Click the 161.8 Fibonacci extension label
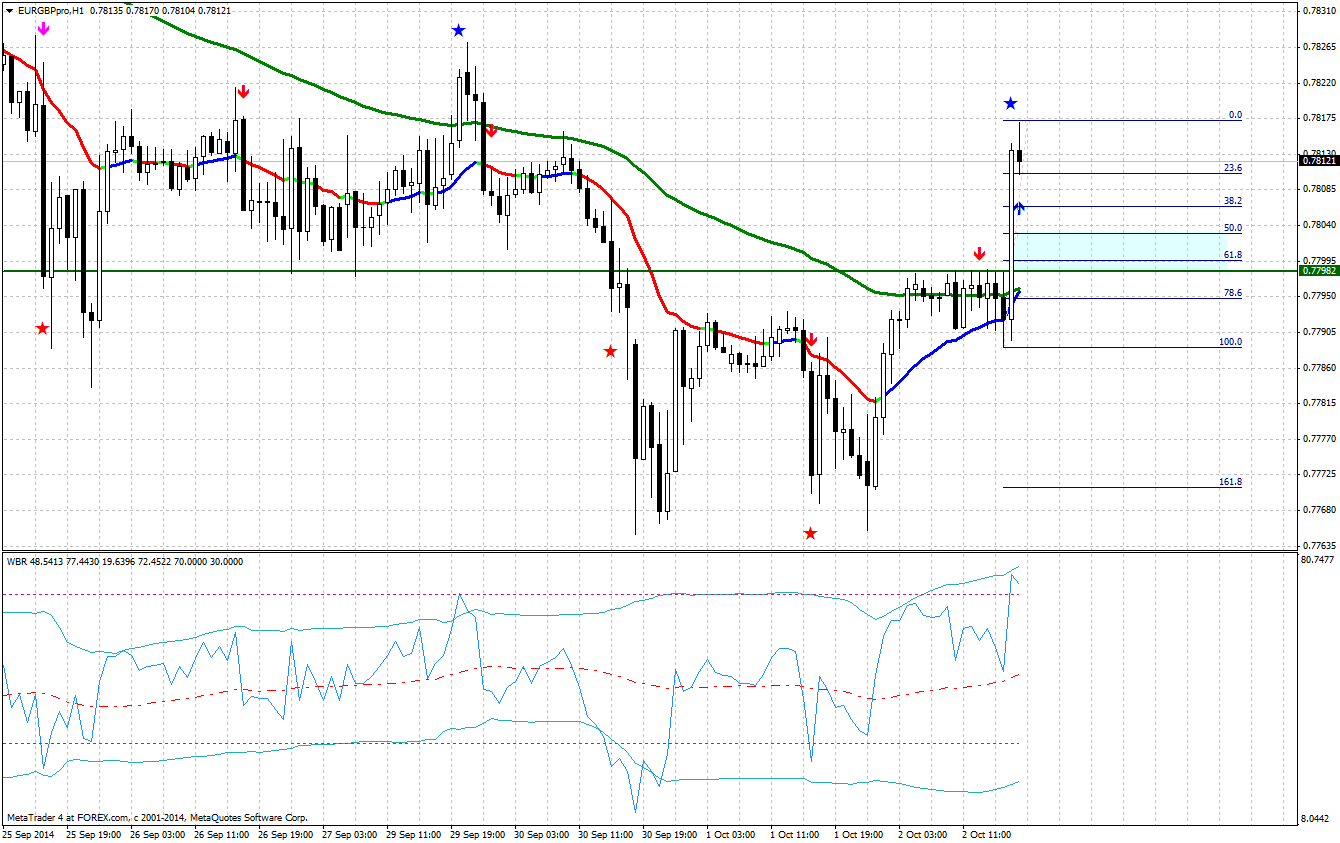This screenshot has width=1340, height=843. pos(1232,482)
